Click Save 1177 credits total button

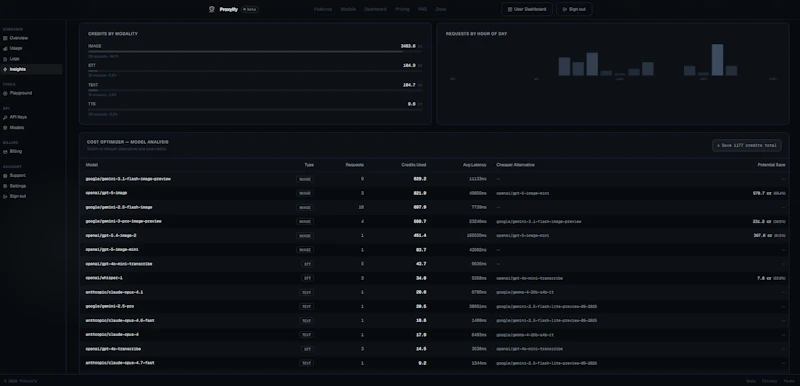(x=746, y=146)
